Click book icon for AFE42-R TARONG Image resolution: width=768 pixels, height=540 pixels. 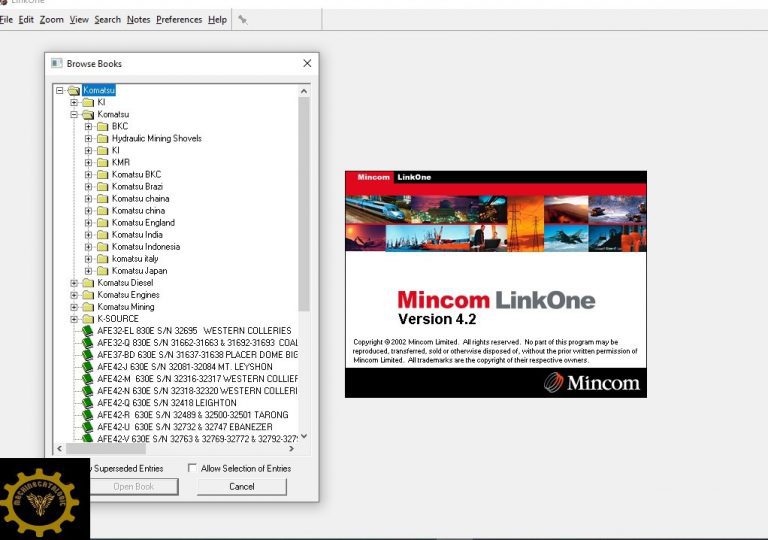click(88, 415)
